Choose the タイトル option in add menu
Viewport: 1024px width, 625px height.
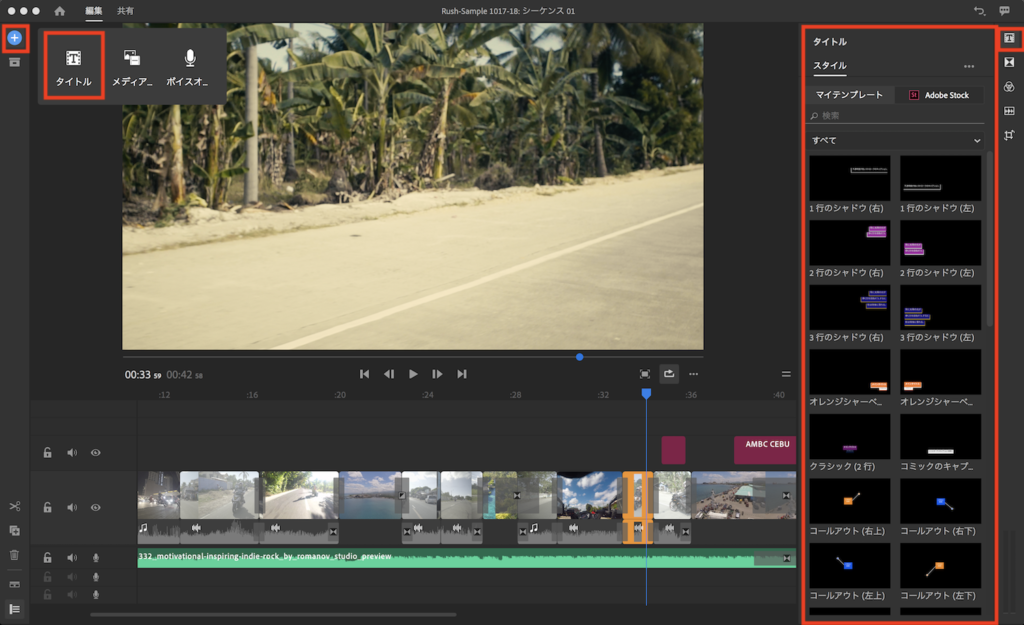(74, 67)
